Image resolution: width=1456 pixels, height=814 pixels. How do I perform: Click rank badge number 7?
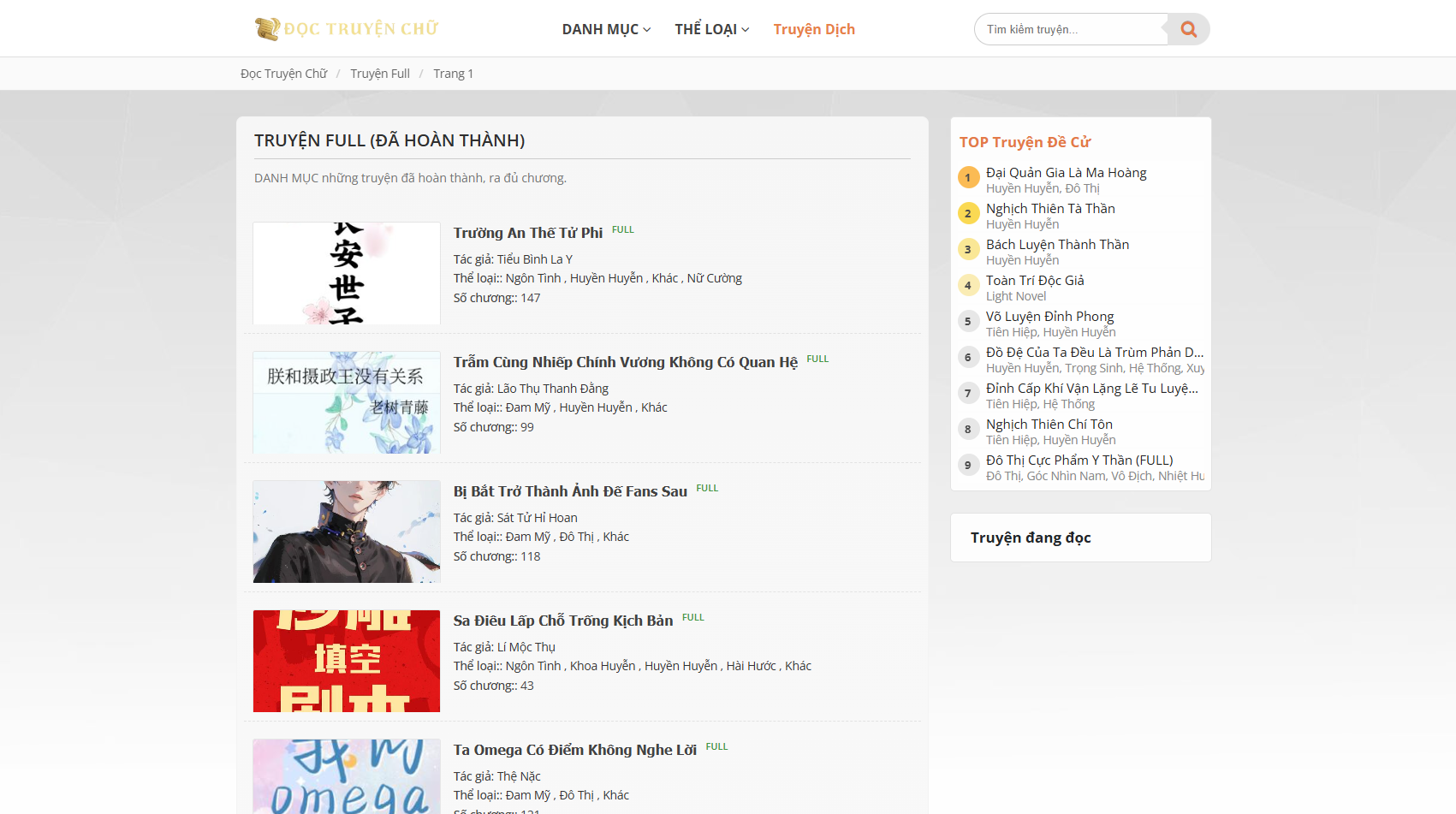pos(968,394)
